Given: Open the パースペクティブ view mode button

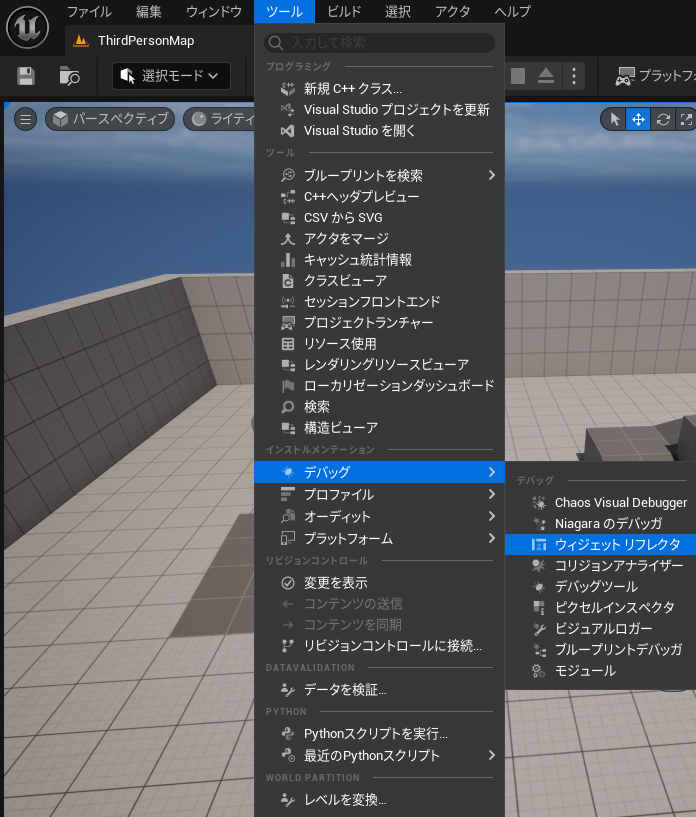Looking at the screenshot, I should [110, 119].
